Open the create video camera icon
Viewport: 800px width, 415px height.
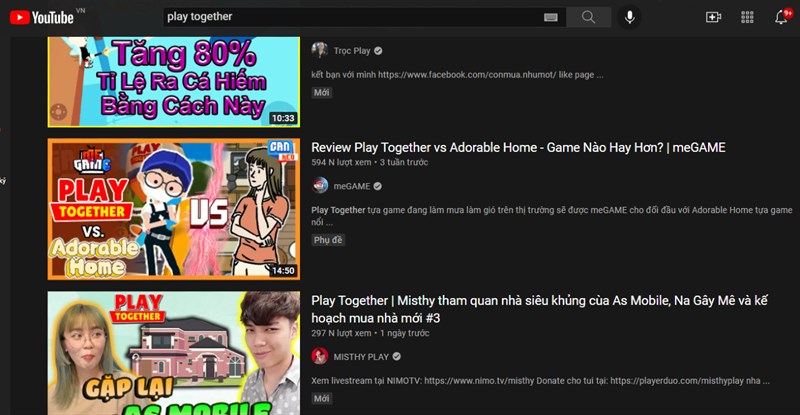coord(713,17)
